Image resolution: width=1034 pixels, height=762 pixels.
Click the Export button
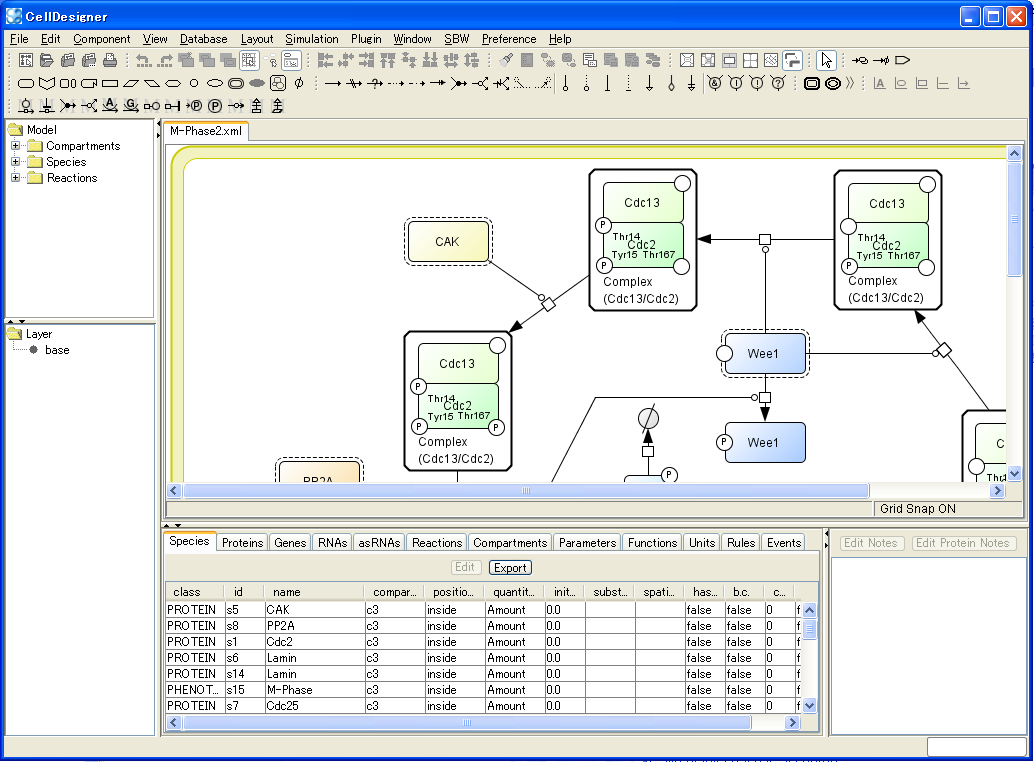click(509, 567)
